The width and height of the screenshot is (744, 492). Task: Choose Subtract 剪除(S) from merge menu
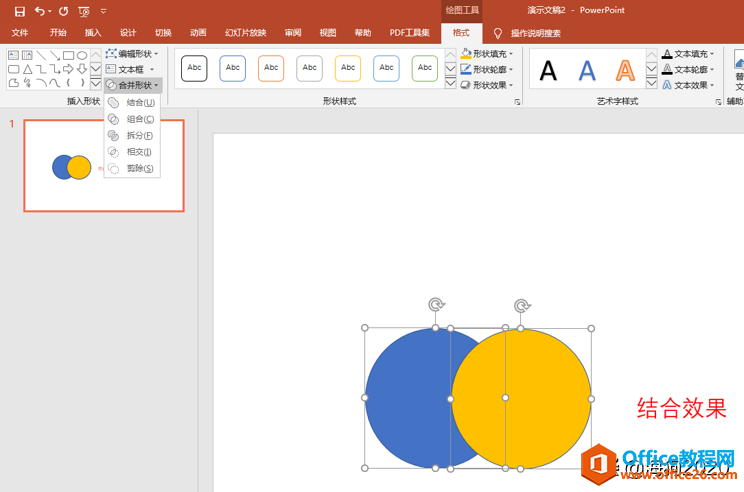point(132,168)
